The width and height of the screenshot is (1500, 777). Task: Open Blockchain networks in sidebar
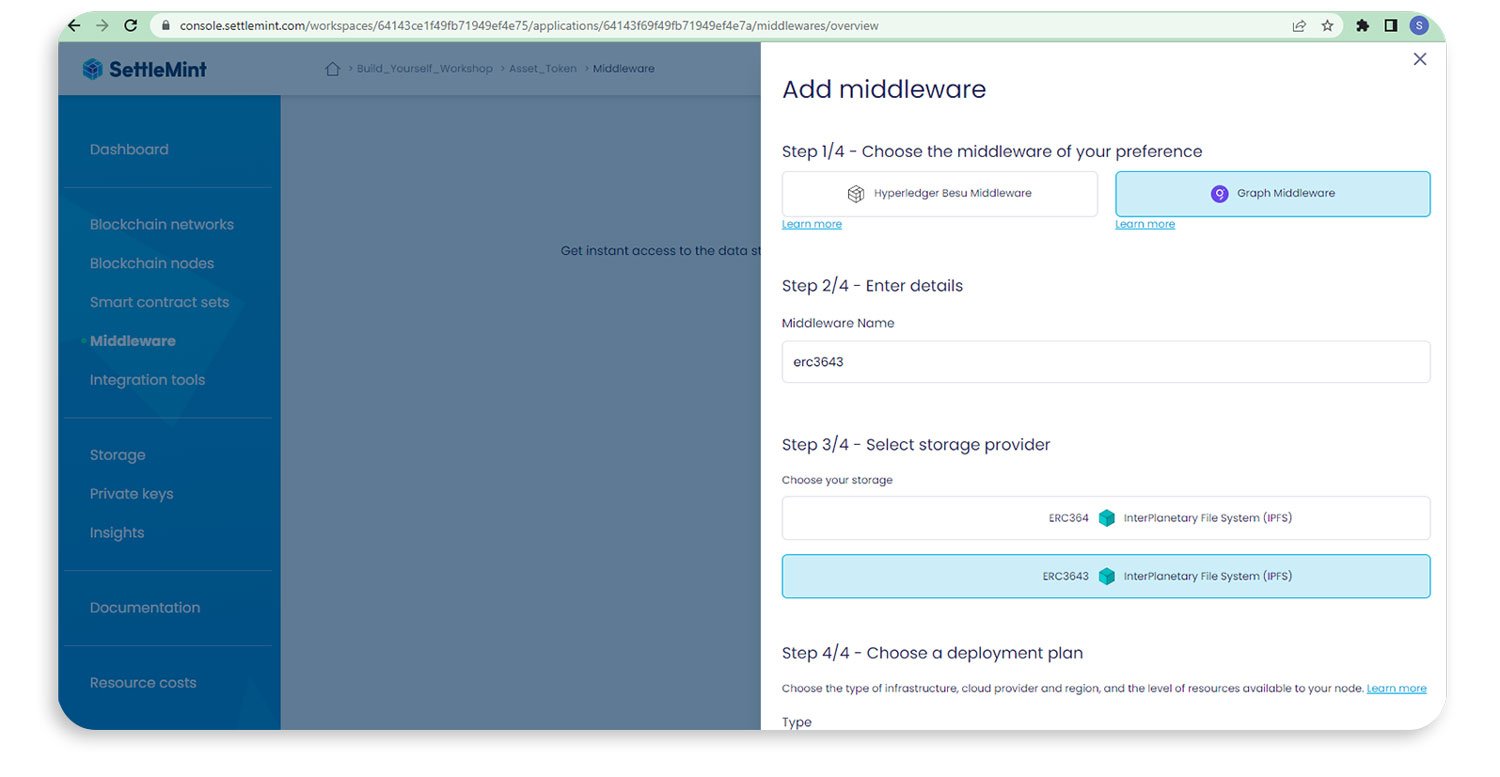click(x=162, y=225)
